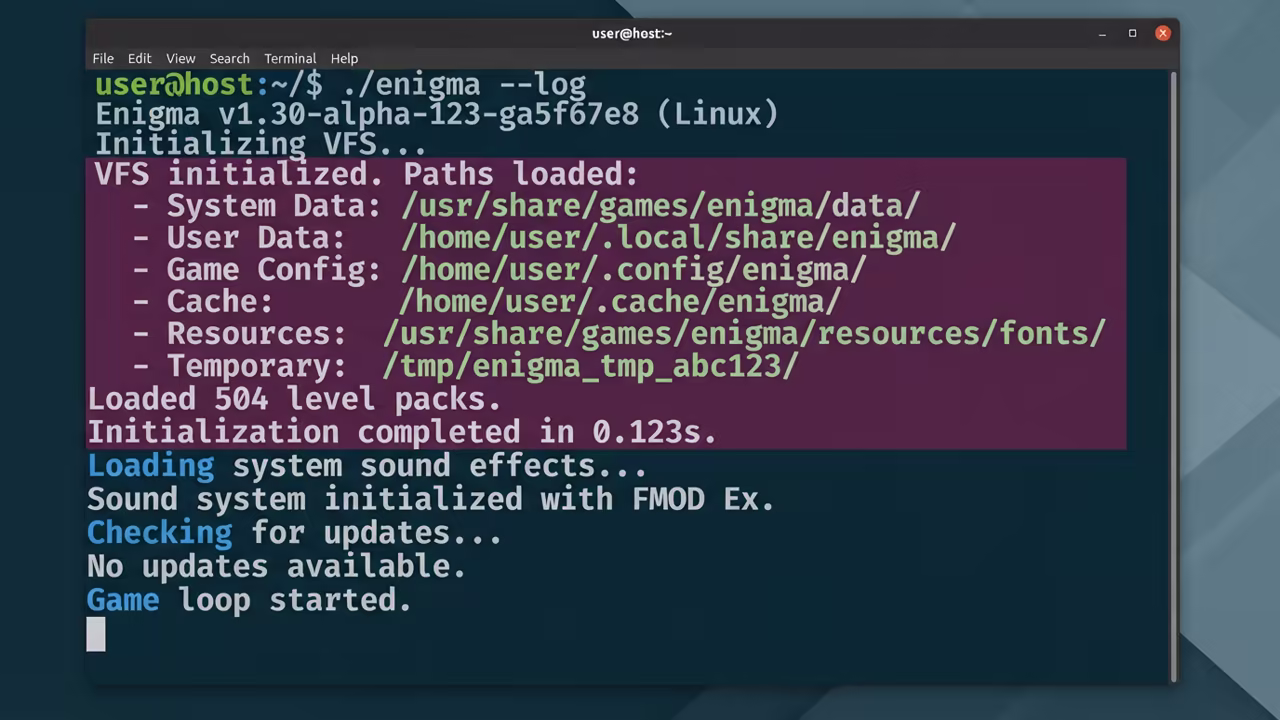Click the 'Resources:' label
The image size is (1280, 720).
point(256,333)
